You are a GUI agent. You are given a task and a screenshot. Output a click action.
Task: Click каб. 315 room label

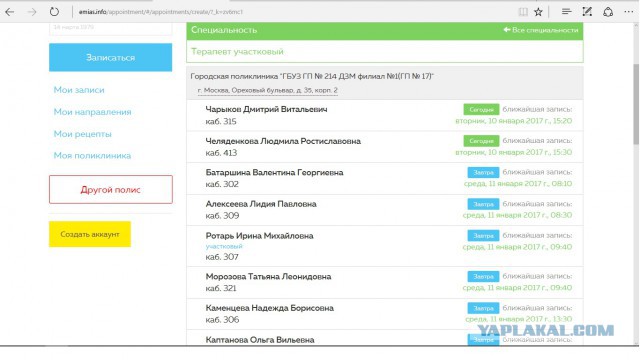pyautogui.click(x=221, y=122)
